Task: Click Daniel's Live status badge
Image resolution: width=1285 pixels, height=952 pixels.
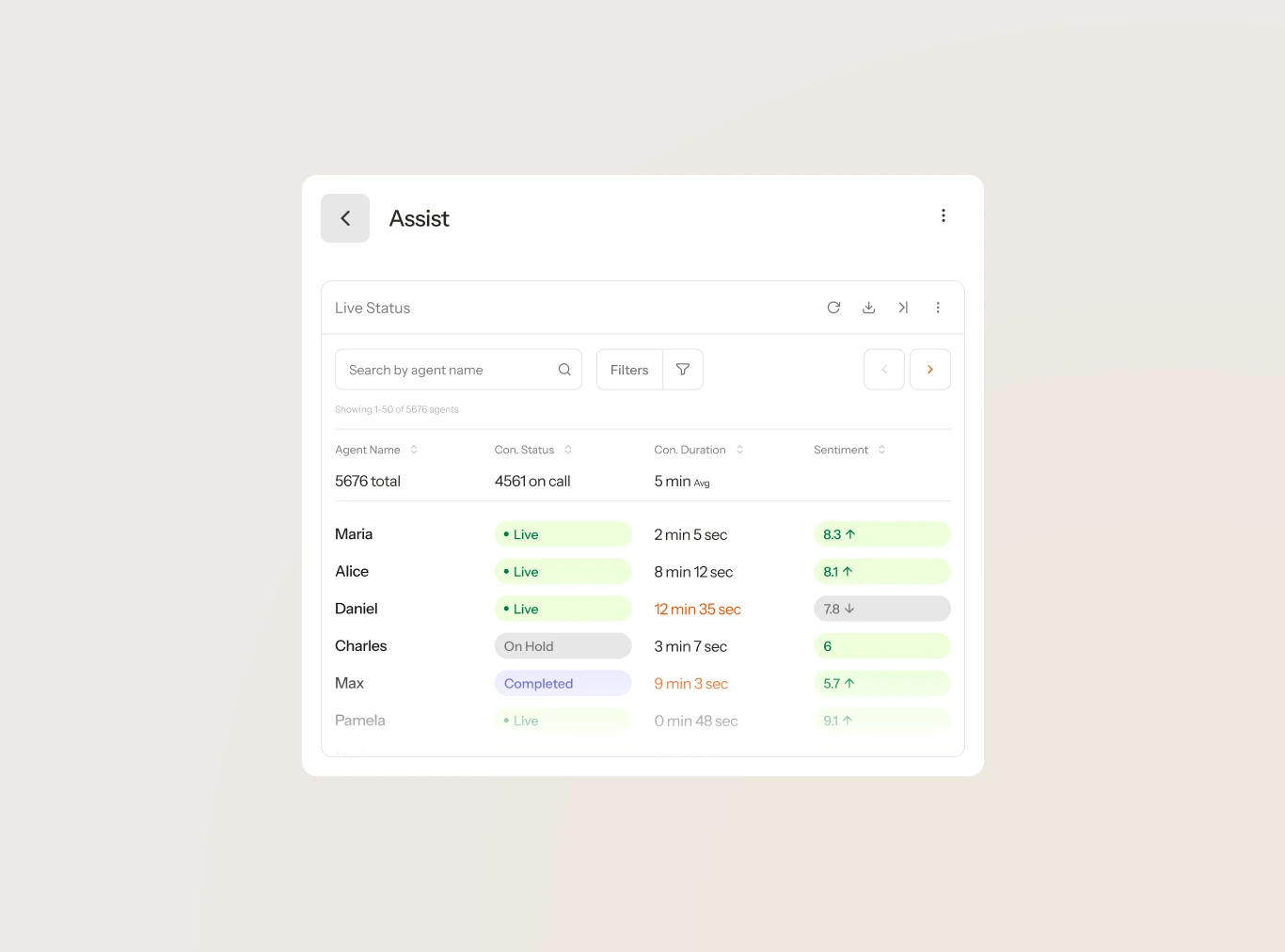Action: (x=563, y=609)
